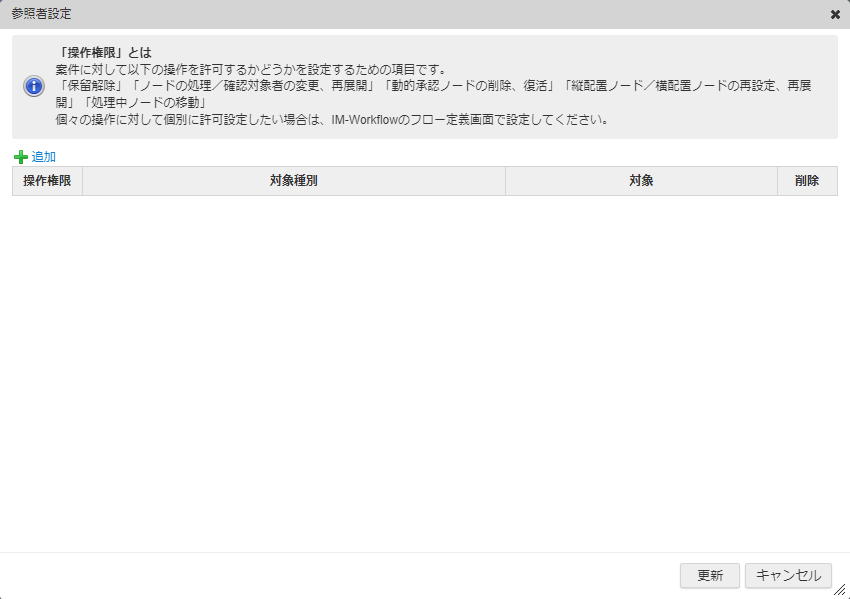Select the 対象種別 column header
This screenshot has width=850, height=599.
point(294,181)
